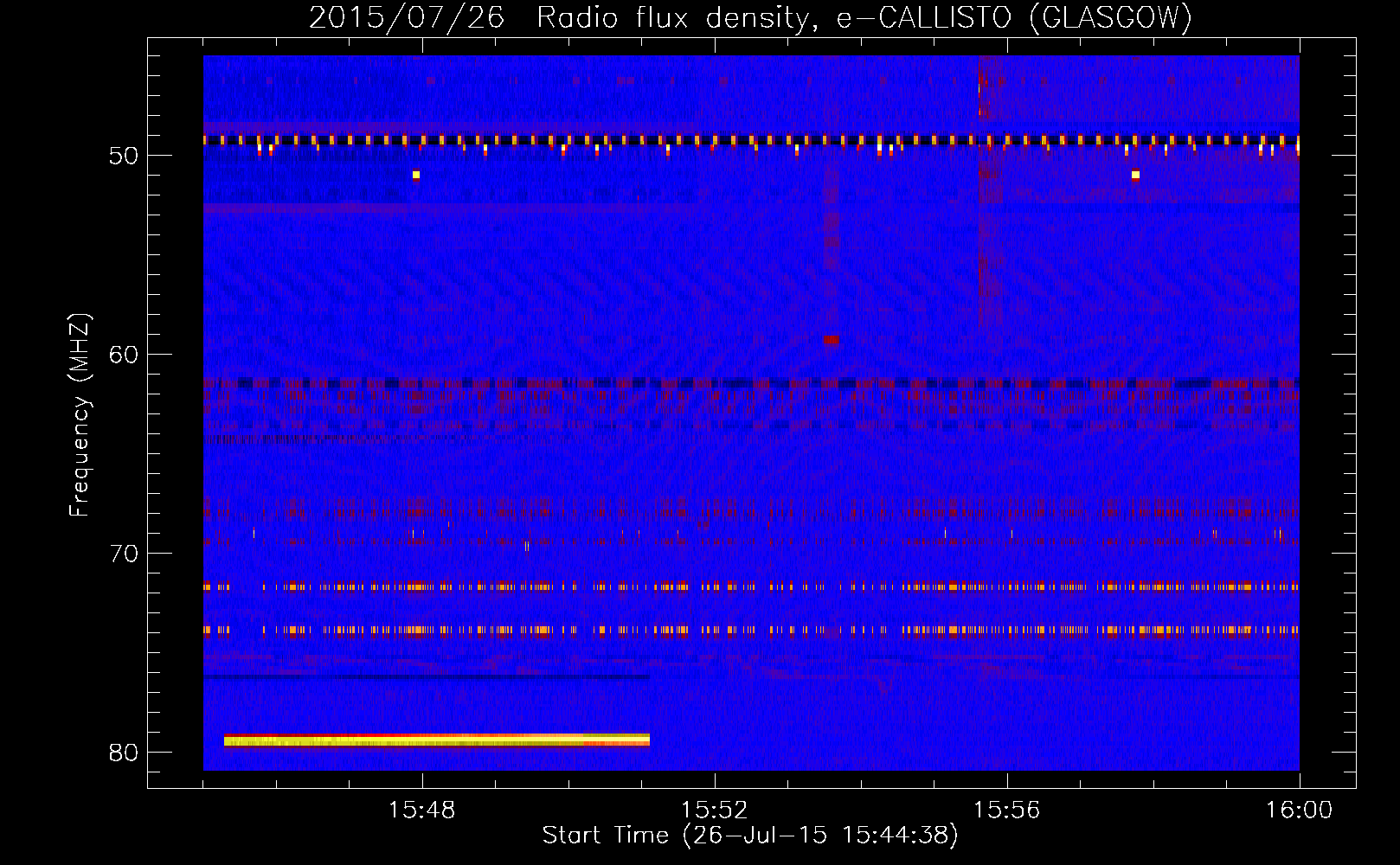1400x865 pixels.
Task: Click the 15:48 time tick label
Action: coord(421,811)
